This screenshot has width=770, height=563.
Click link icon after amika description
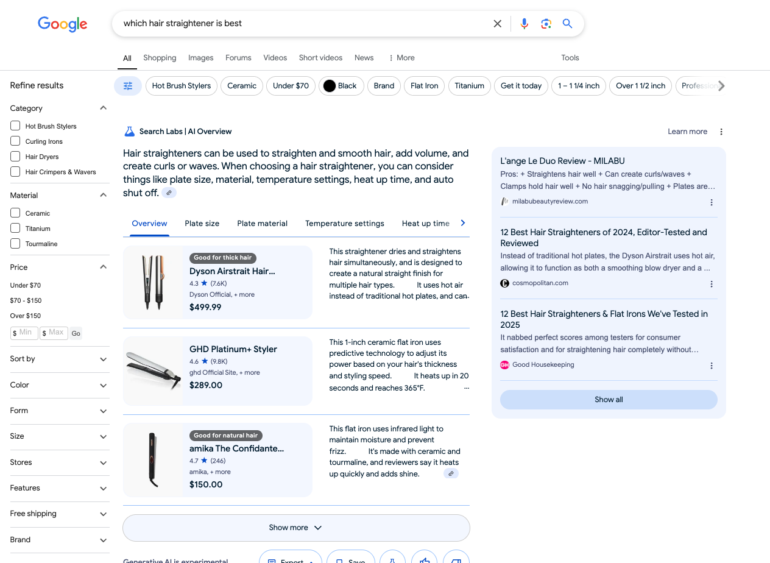coord(451,474)
